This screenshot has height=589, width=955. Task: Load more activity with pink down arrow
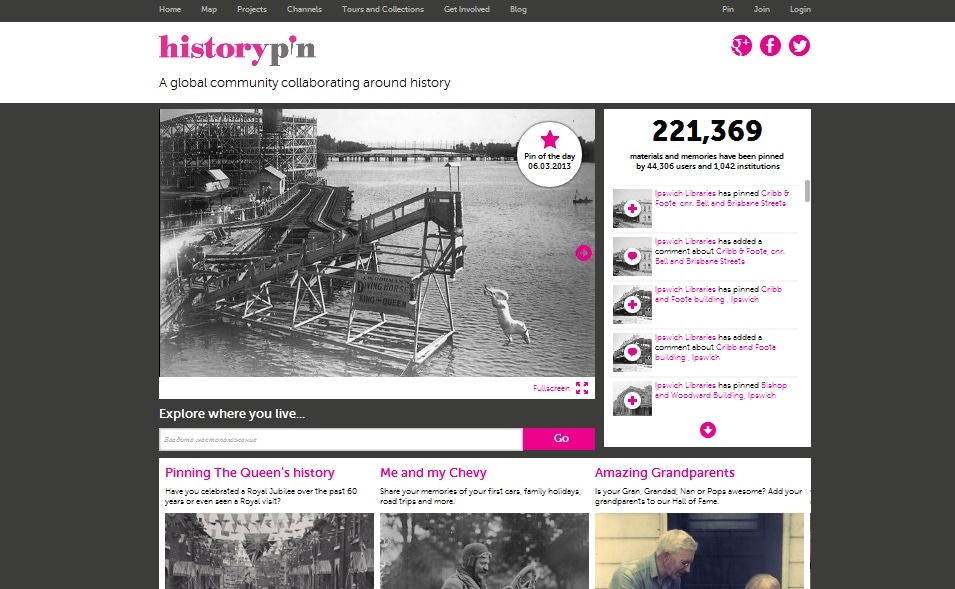708,430
